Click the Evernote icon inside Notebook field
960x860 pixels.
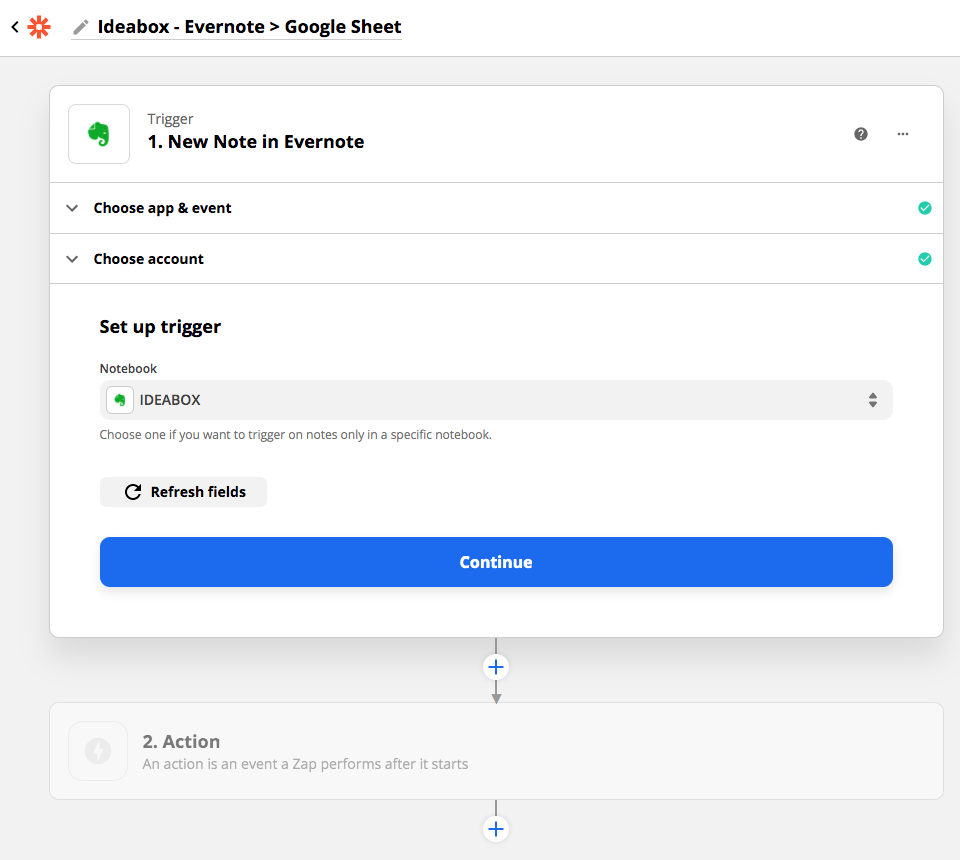(120, 400)
